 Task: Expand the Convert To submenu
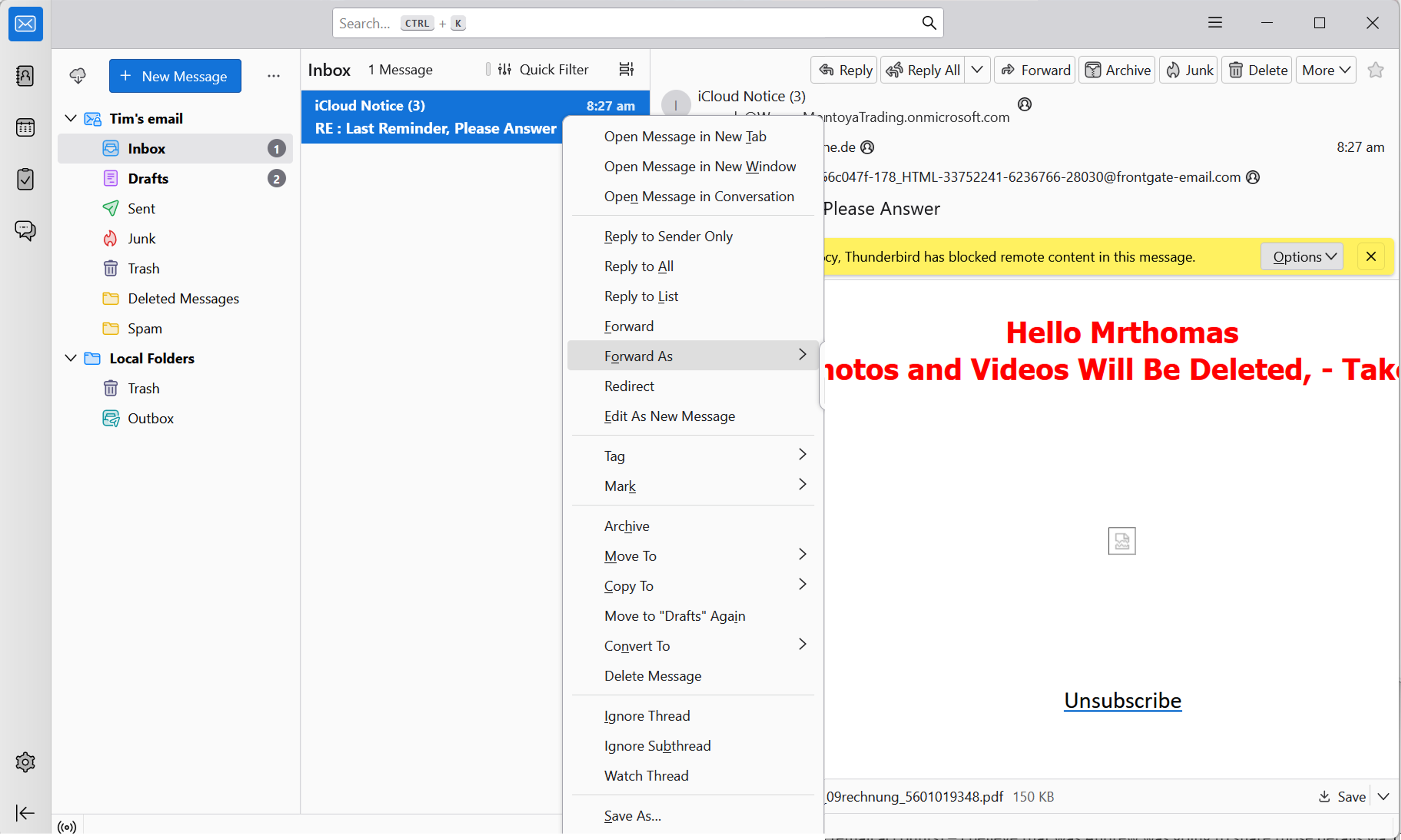pyautogui.click(x=693, y=646)
